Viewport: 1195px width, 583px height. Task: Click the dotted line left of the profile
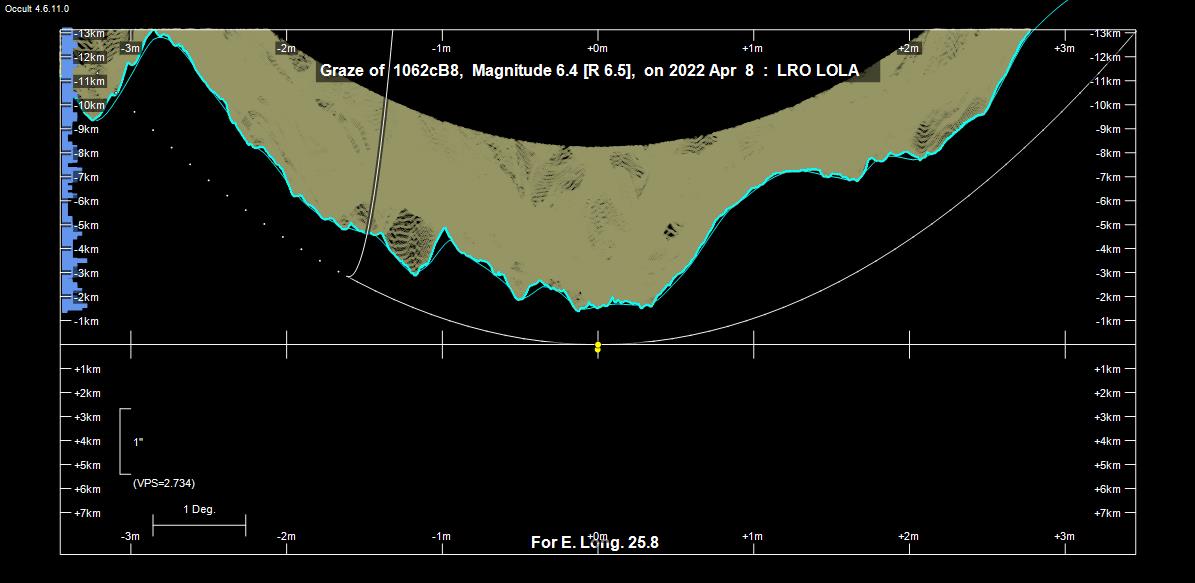[227, 196]
